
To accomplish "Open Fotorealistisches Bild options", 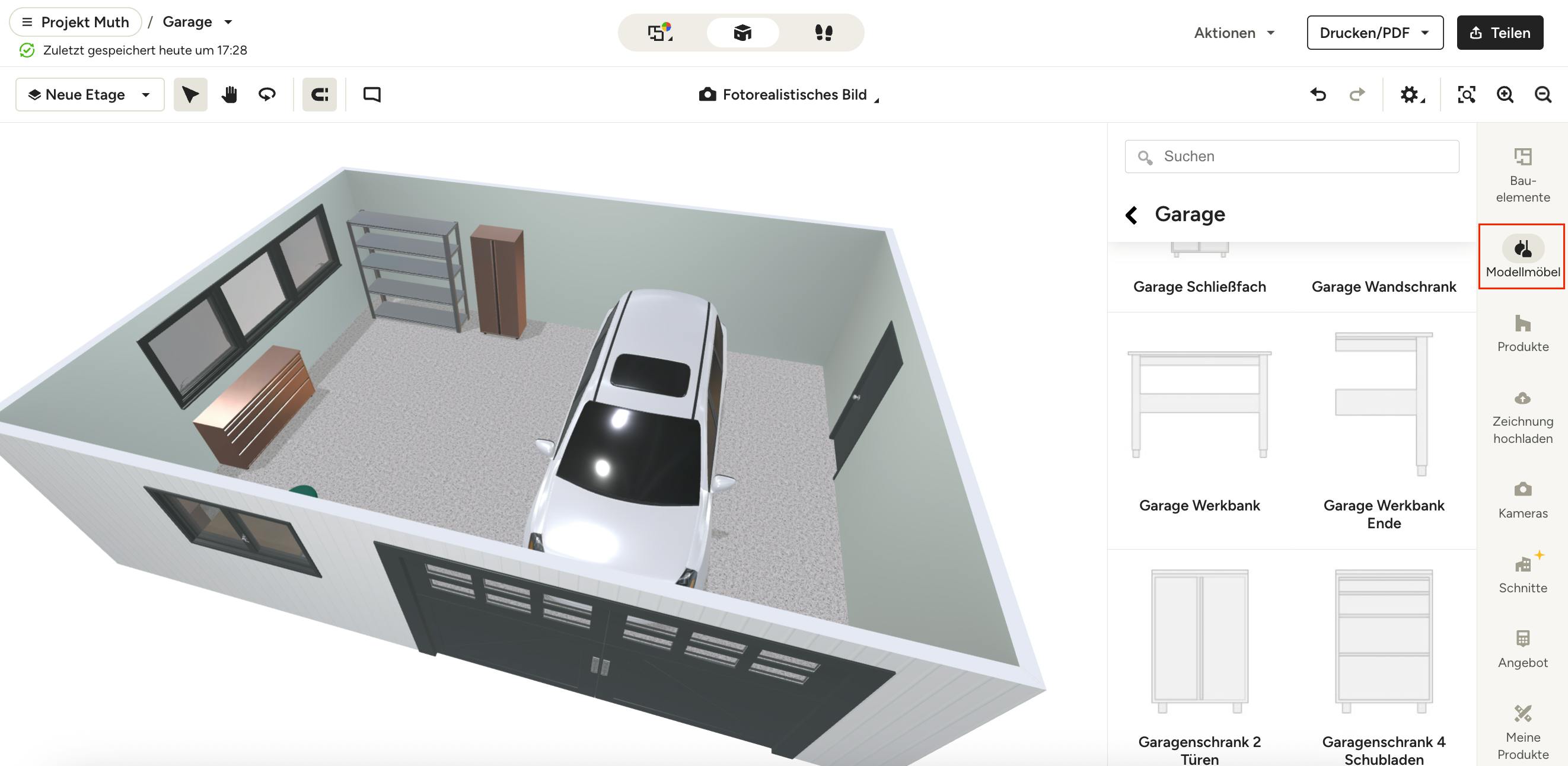I will [x=789, y=94].
